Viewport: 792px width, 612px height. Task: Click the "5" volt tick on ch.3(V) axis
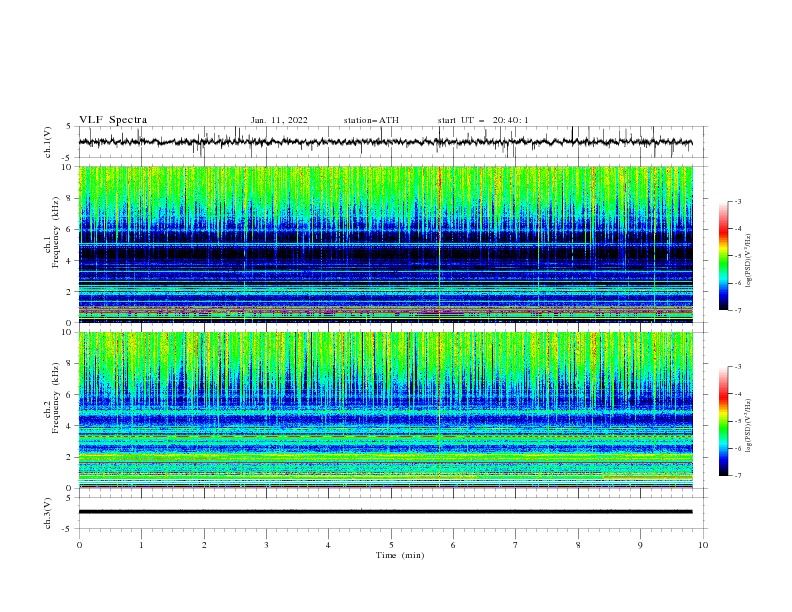(x=69, y=497)
